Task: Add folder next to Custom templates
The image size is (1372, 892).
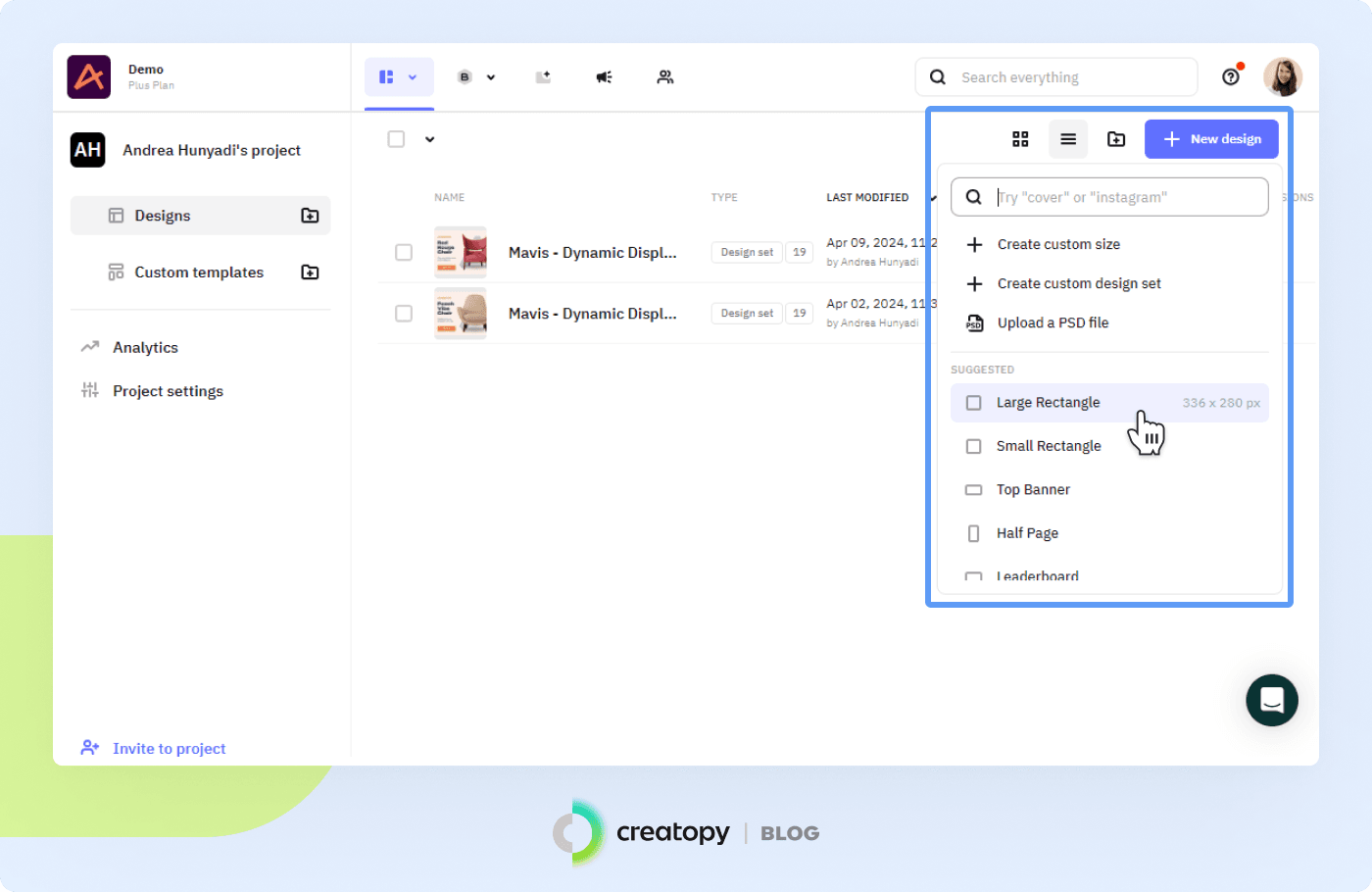Action: tap(310, 273)
